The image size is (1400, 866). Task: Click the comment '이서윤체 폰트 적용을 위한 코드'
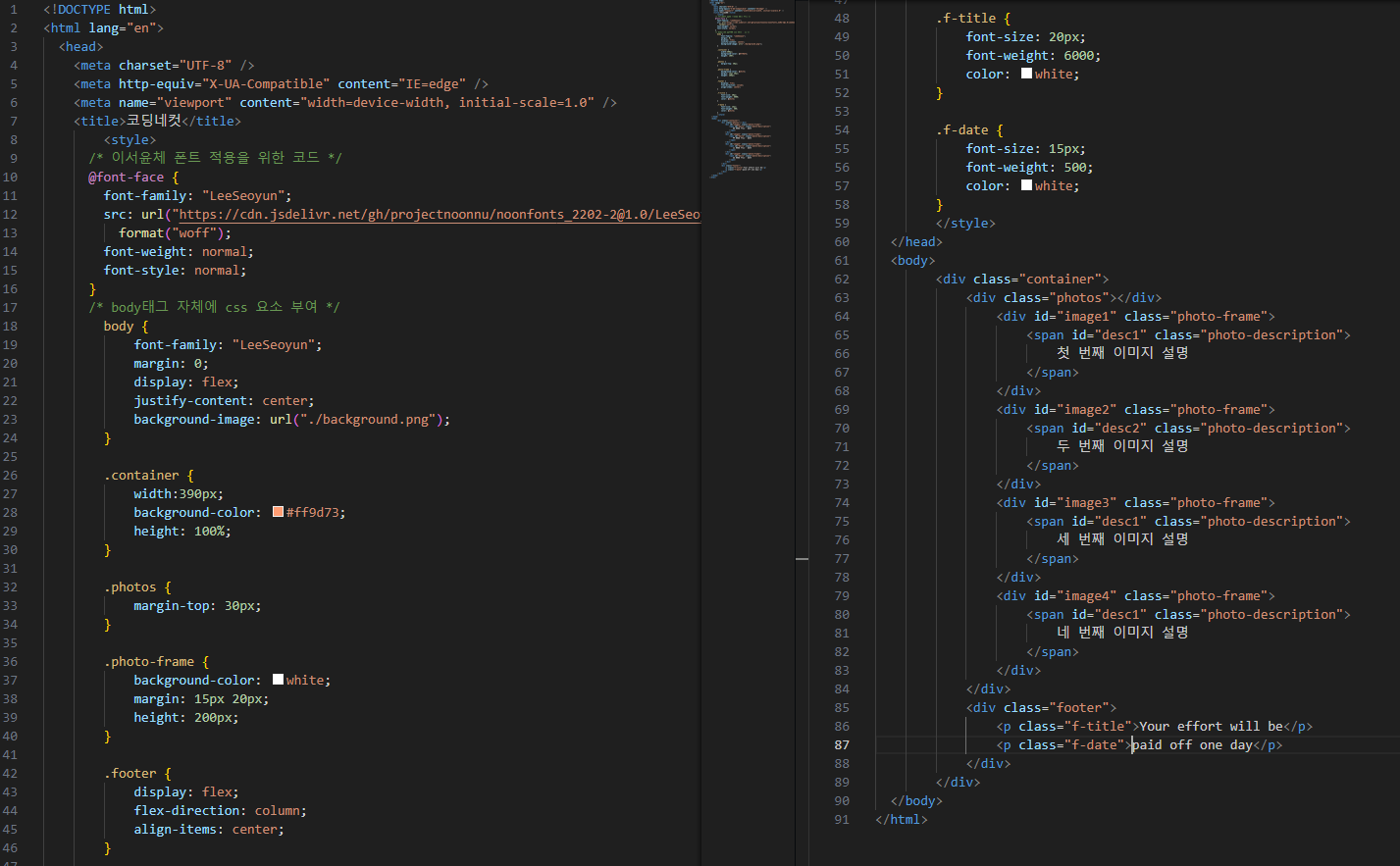tap(215, 158)
